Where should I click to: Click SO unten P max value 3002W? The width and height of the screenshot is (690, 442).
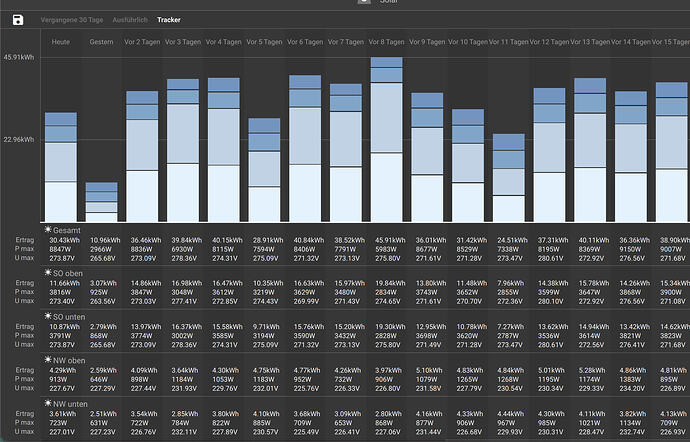(x=183, y=335)
